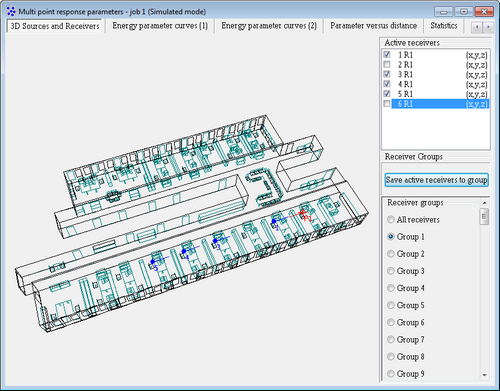
Task: Select Group 2 radio button
Action: [x=391, y=254]
